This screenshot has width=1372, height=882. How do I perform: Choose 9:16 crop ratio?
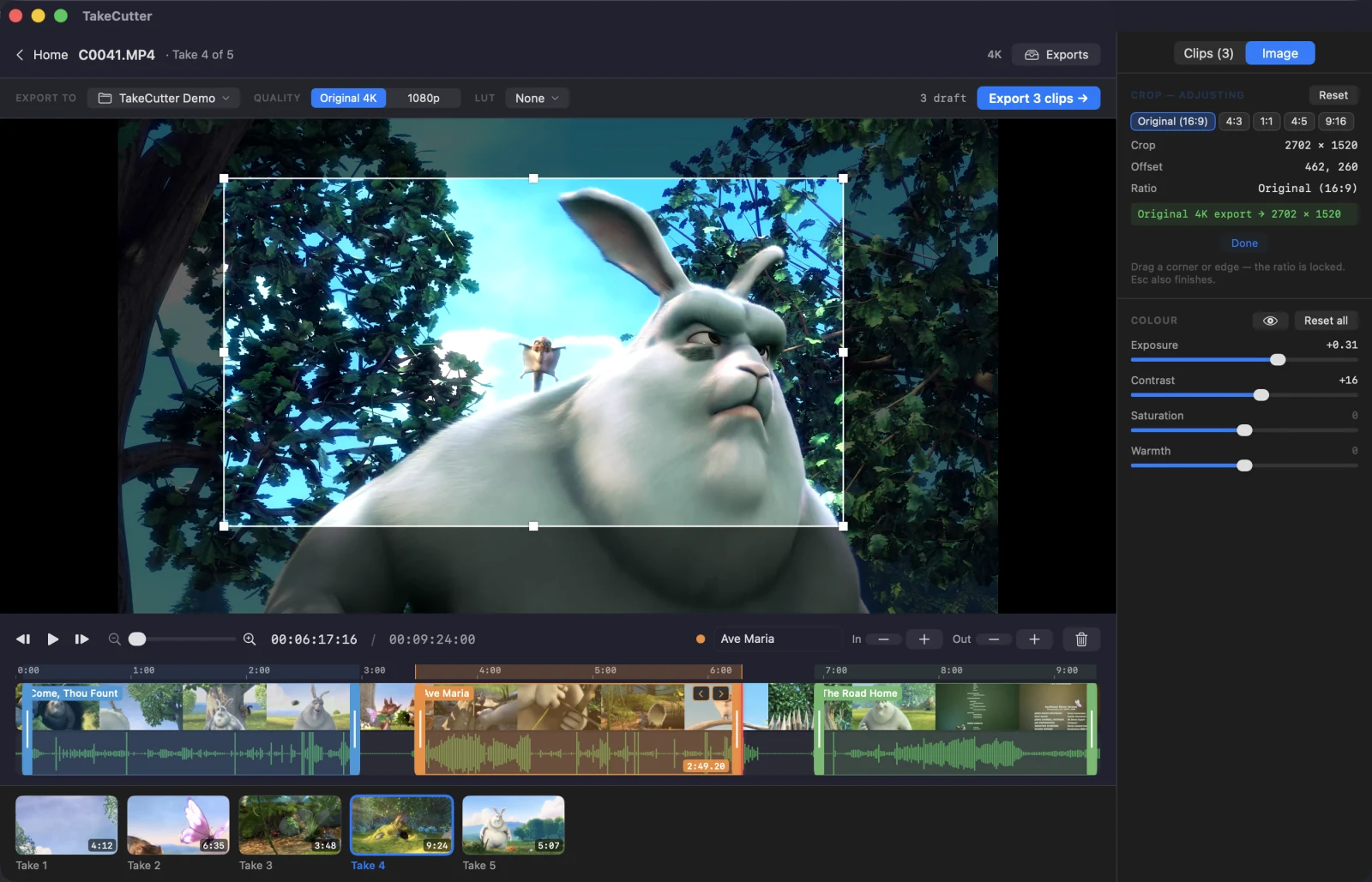click(1336, 122)
